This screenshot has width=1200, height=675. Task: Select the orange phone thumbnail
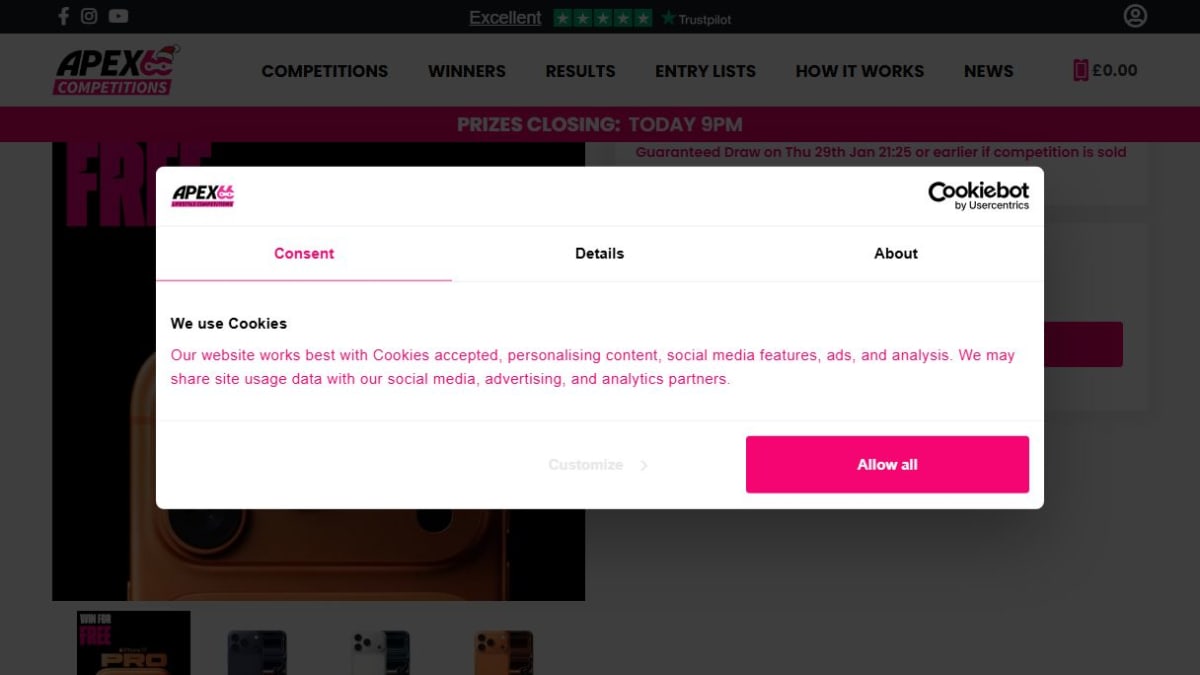click(x=504, y=651)
